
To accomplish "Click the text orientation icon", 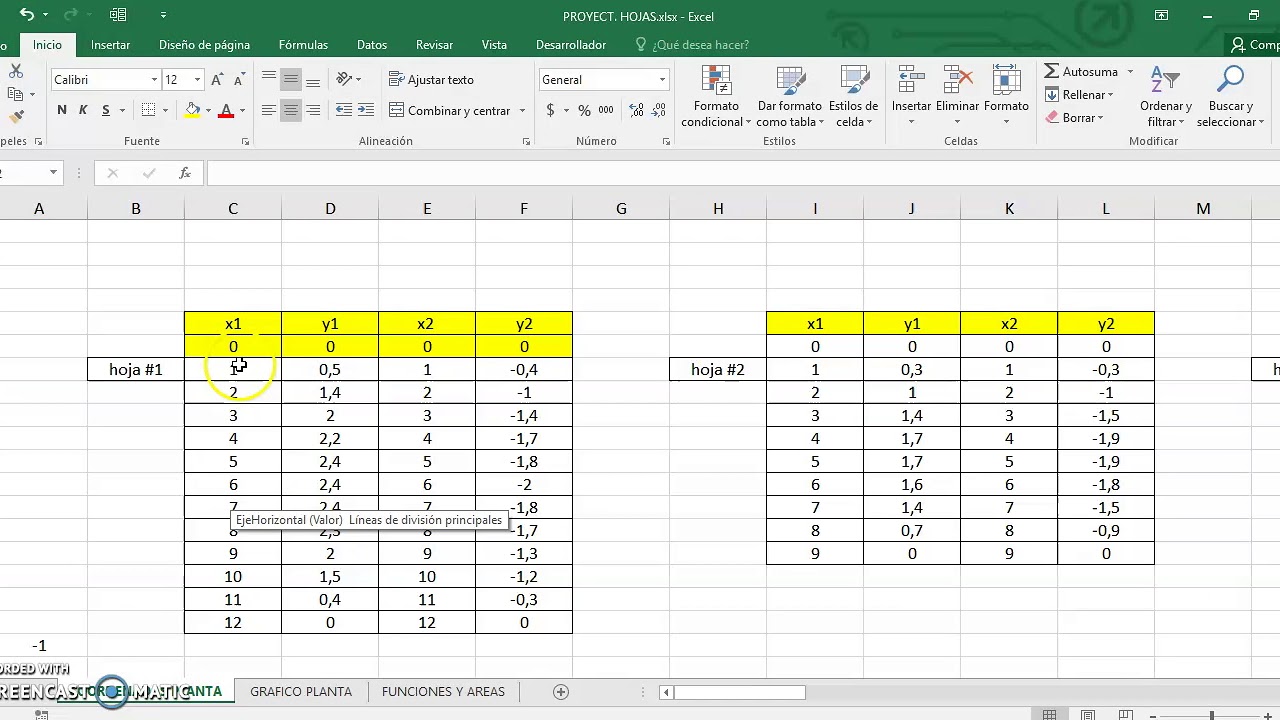I will (344, 79).
